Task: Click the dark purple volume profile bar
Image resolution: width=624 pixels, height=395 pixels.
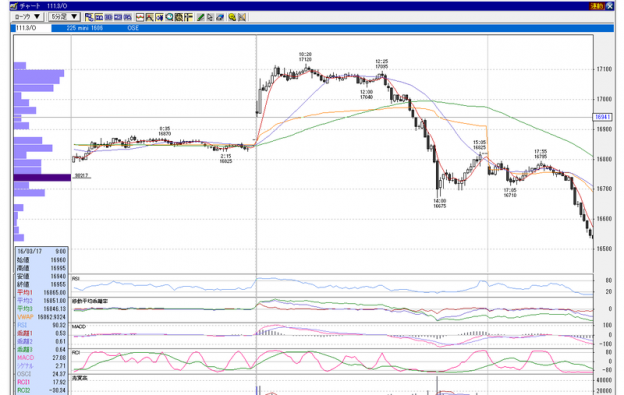Action: click(42, 177)
